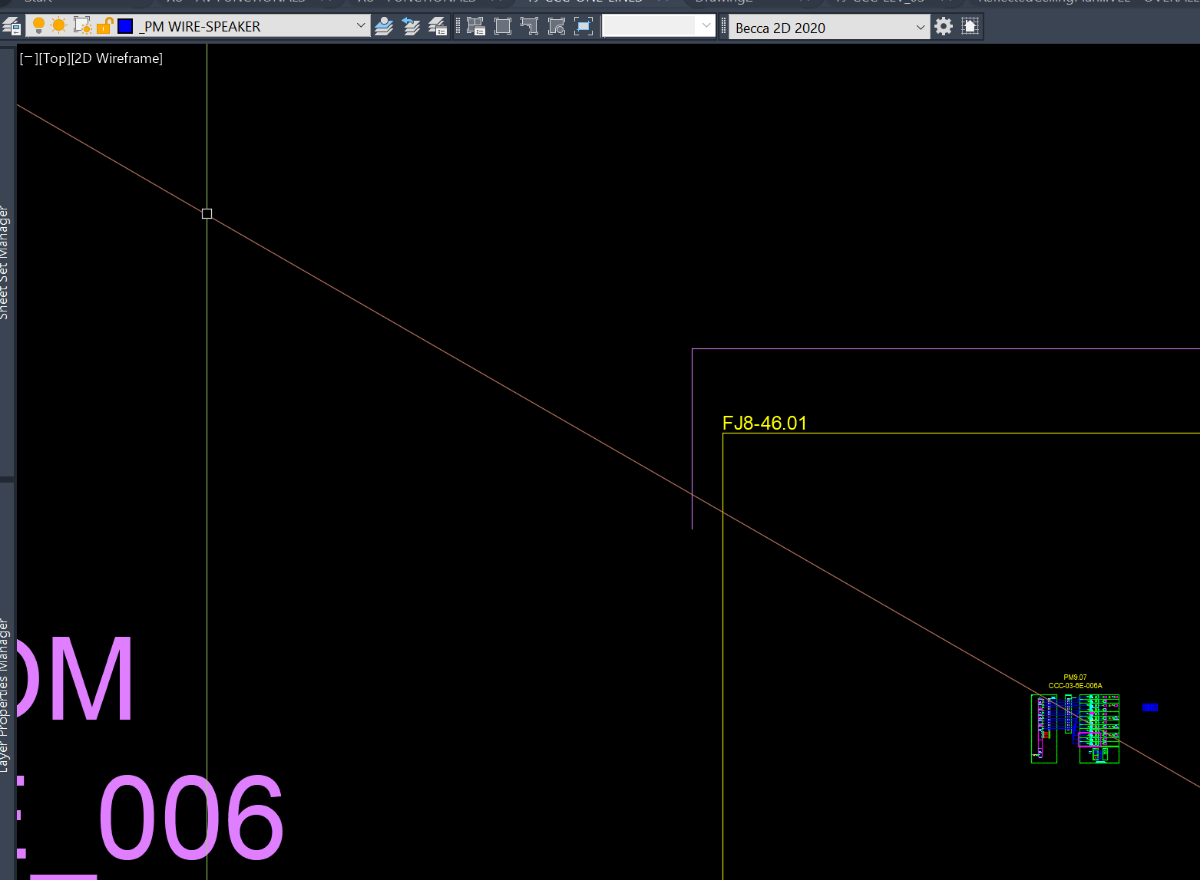Open the Layer Properties Manager side palette
The height and width of the screenshot is (880, 1200).
(6, 695)
